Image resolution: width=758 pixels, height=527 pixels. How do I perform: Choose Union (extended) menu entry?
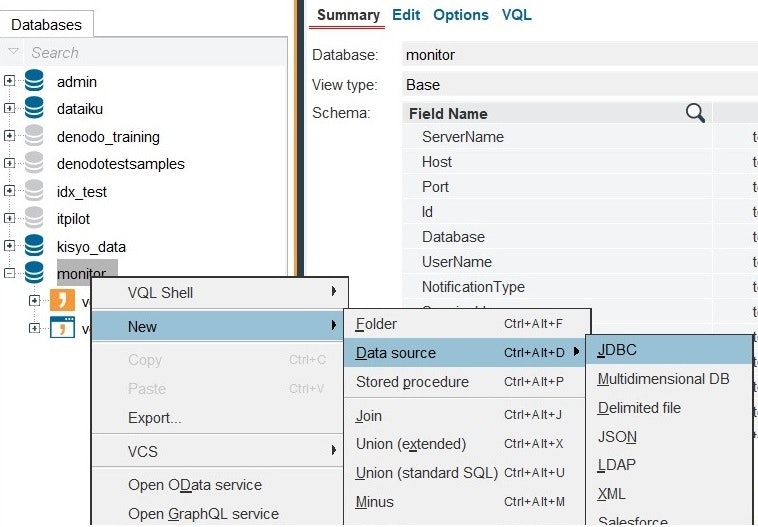[x=465, y=444]
